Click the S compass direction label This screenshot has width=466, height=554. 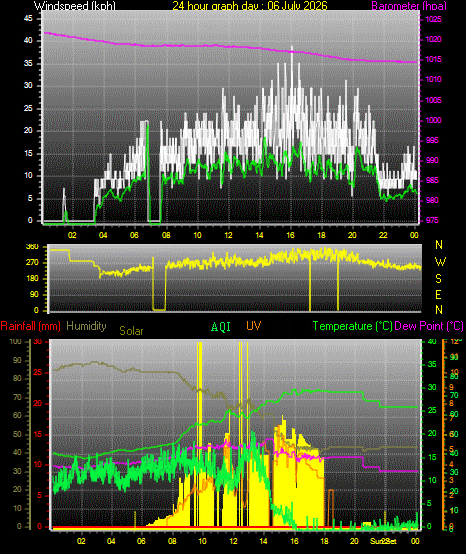(x=438, y=279)
